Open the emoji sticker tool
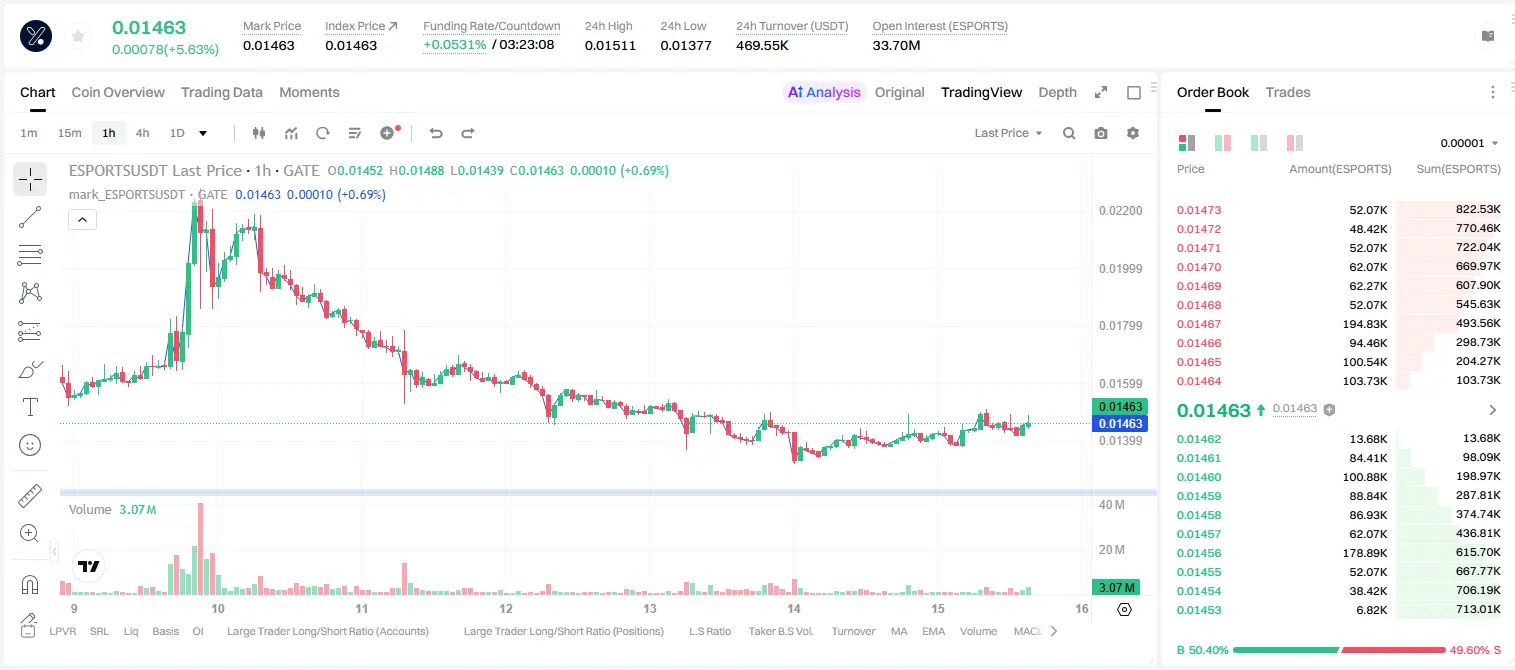Image resolution: width=1515 pixels, height=670 pixels. coord(30,445)
